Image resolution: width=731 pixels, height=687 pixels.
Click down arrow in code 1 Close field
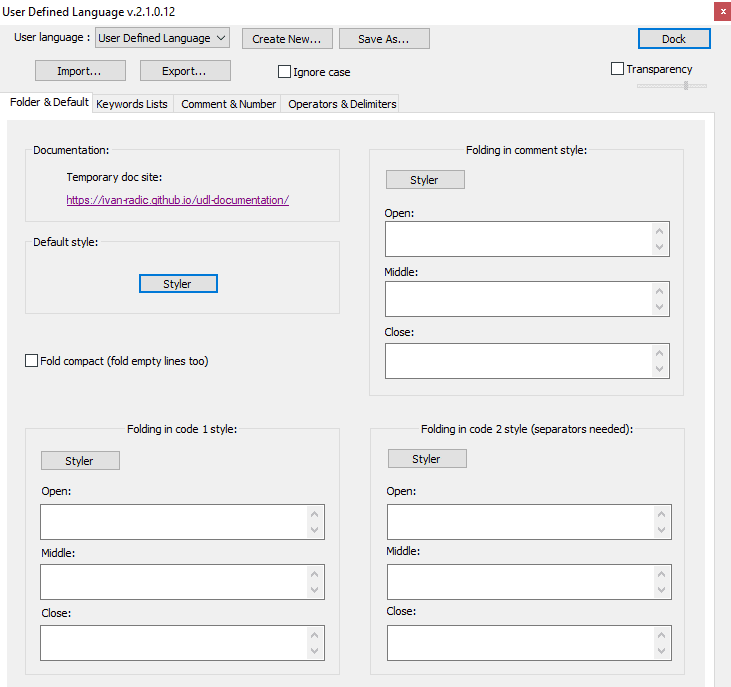(314, 651)
